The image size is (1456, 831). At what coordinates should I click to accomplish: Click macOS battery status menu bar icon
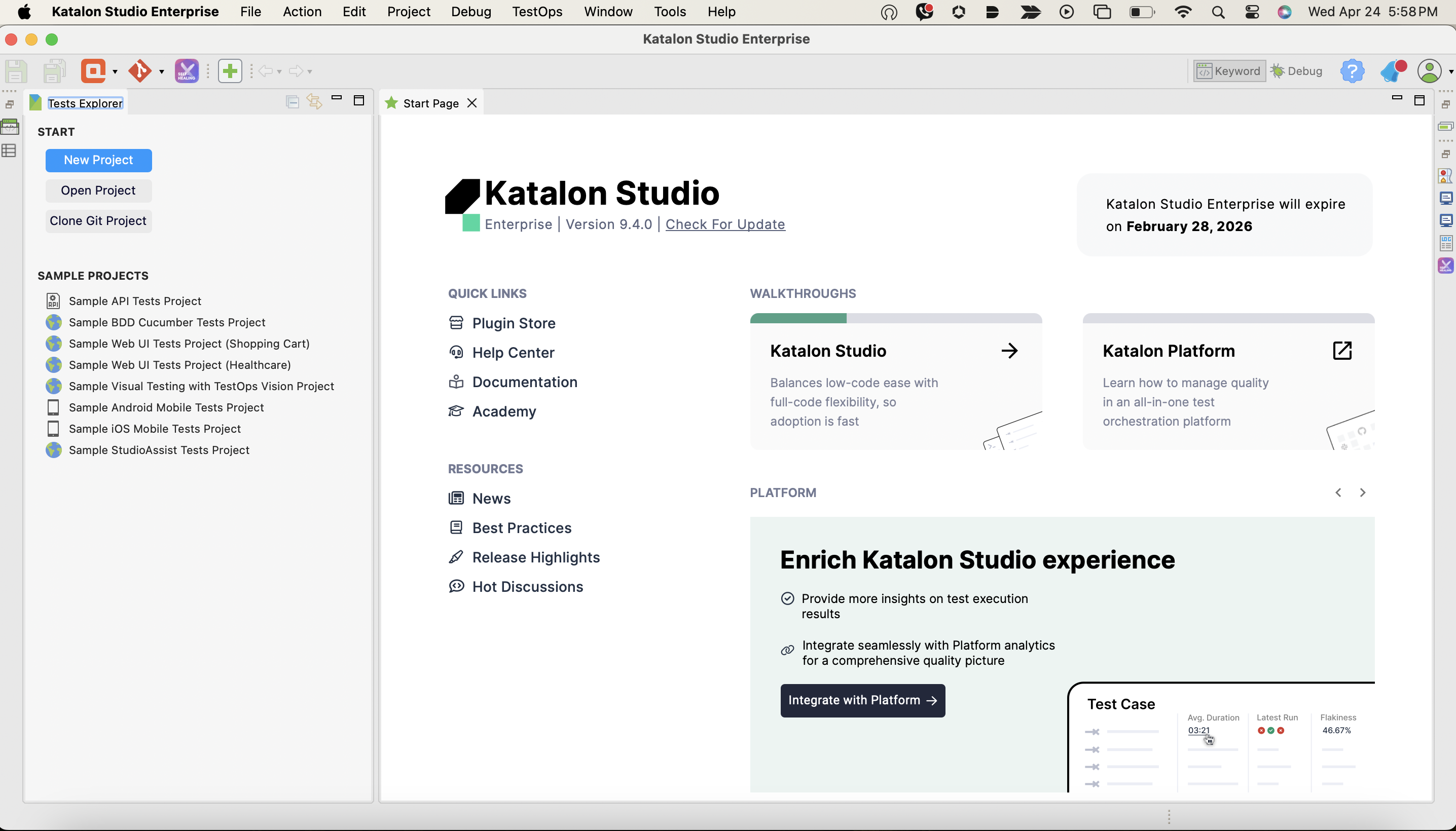[1141, 12]
